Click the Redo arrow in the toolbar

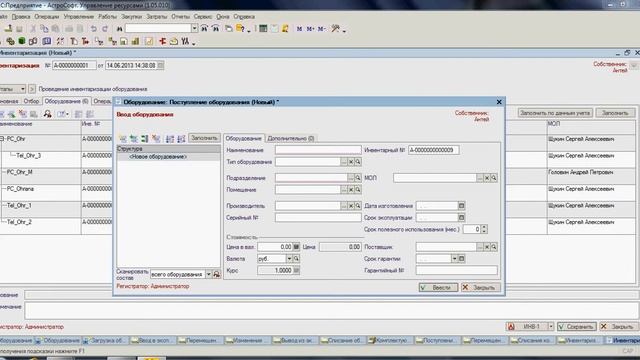105,29
